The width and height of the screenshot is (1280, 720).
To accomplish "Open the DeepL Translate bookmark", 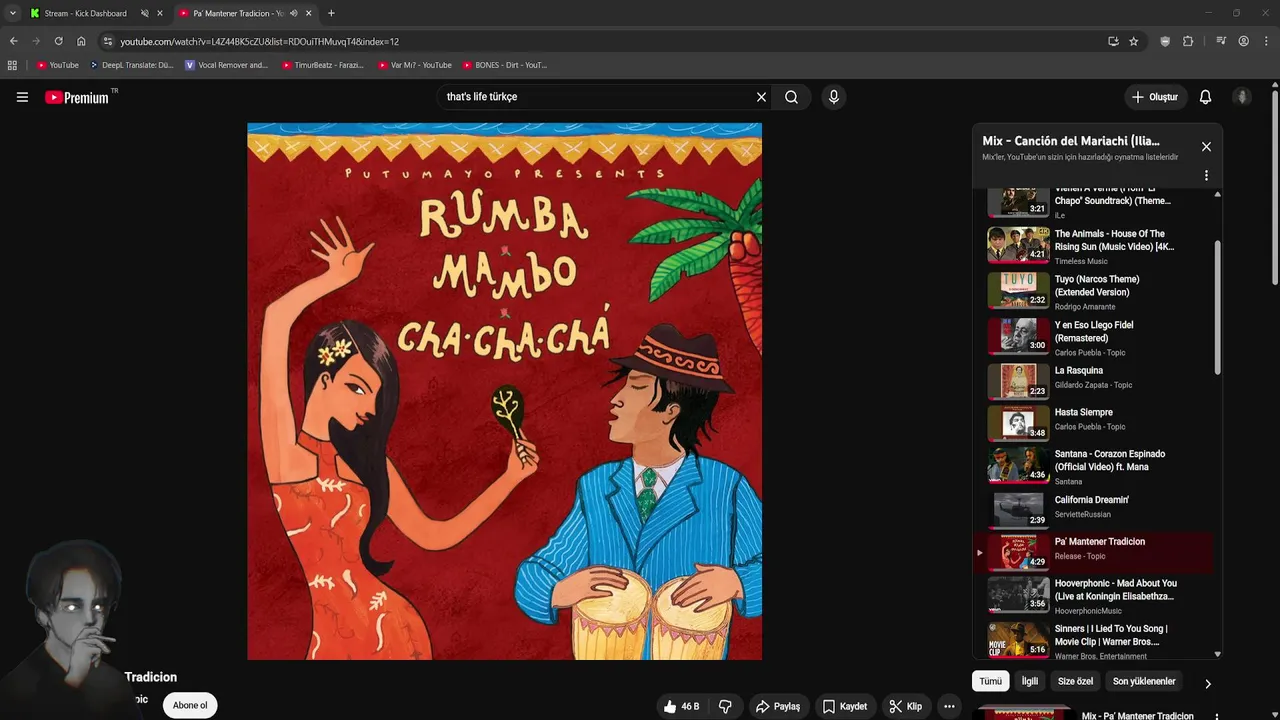I will (x=131, y=65).
